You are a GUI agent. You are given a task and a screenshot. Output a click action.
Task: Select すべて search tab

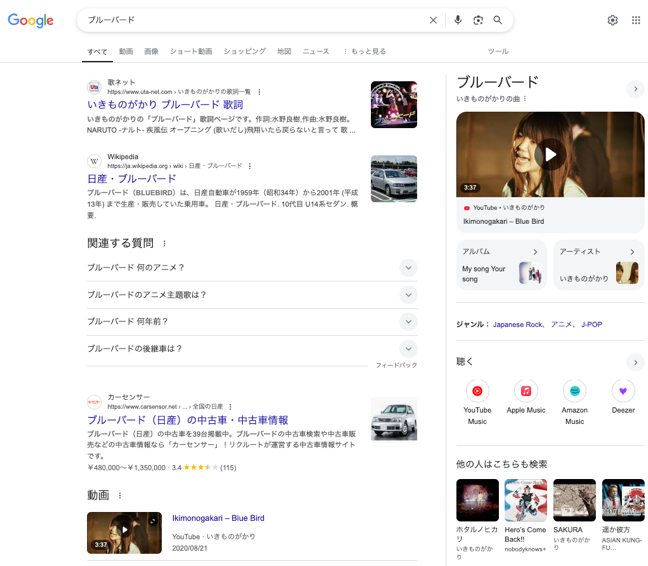(x=97, y=52)
